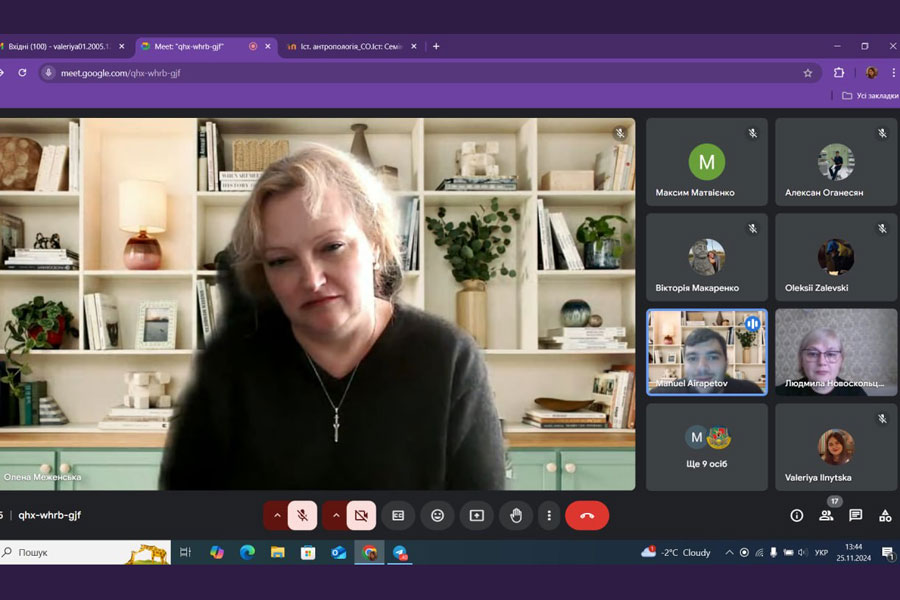The width and height of the screenshot is (900, 600).
Task: Open emoji reactions button
Action: pos(437,516)
